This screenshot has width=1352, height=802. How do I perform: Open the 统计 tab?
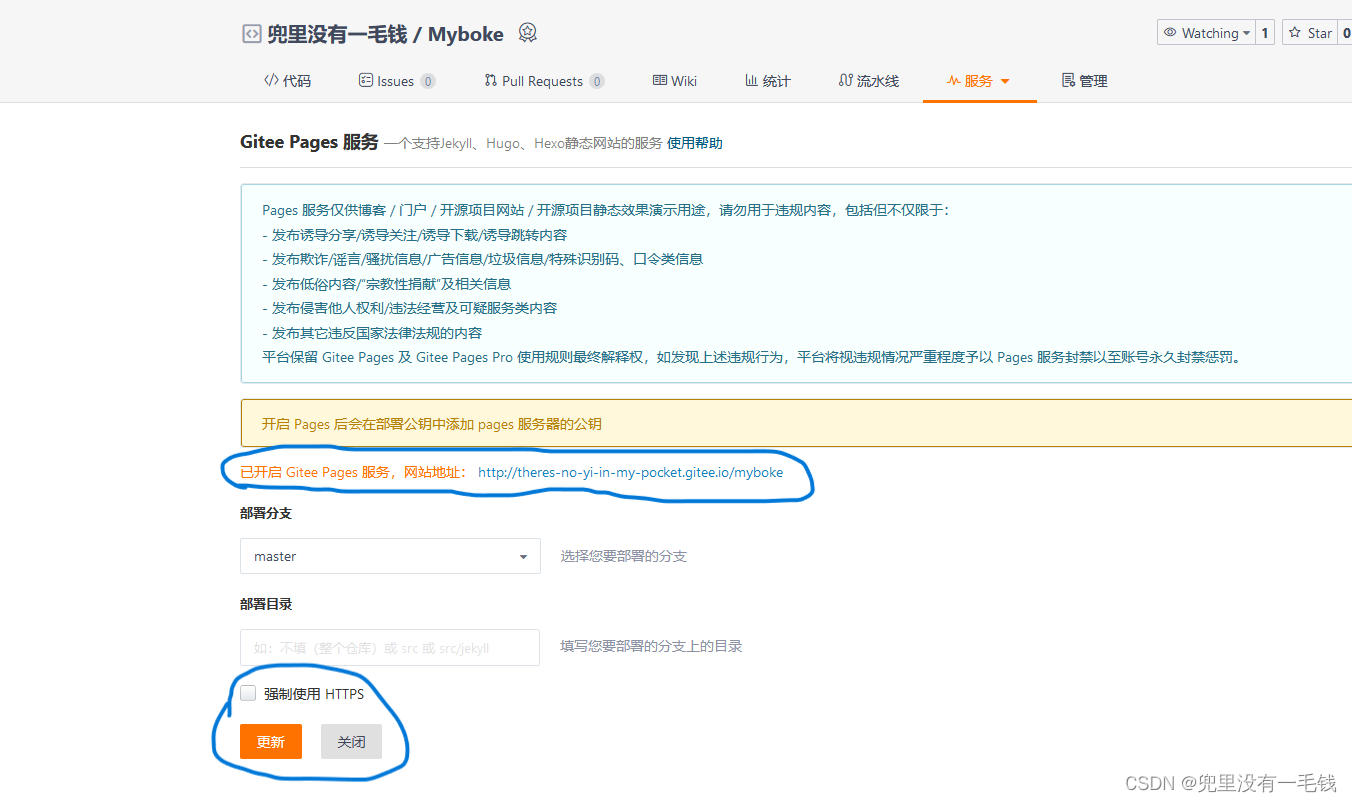point(768,81)
